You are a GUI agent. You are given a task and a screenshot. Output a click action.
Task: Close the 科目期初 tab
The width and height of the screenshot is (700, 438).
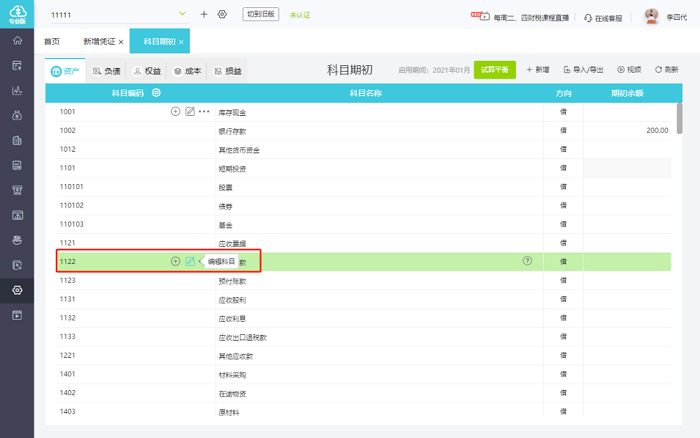(181, 42)
